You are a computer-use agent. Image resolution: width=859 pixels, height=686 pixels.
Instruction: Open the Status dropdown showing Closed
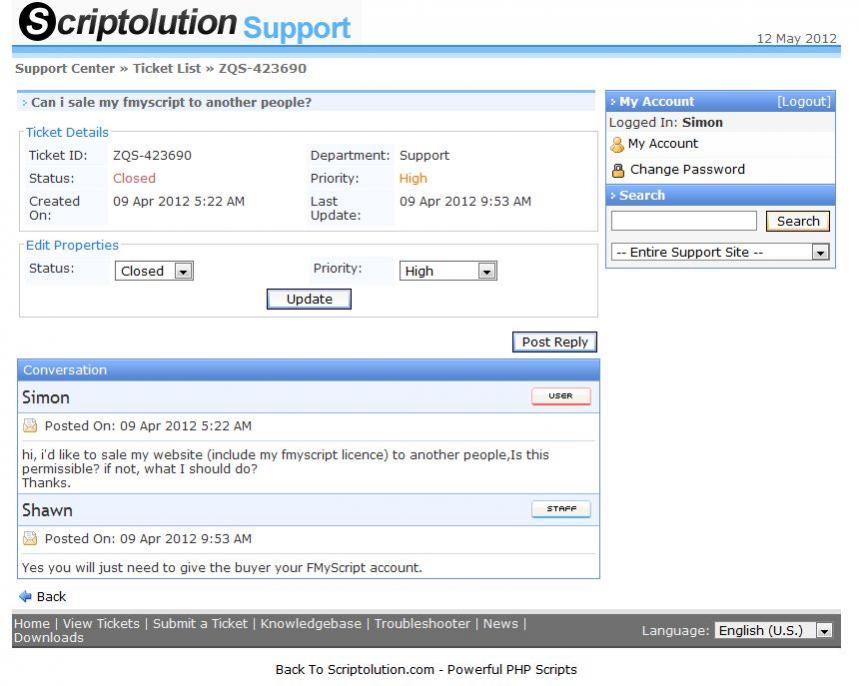tap(154, 271)
